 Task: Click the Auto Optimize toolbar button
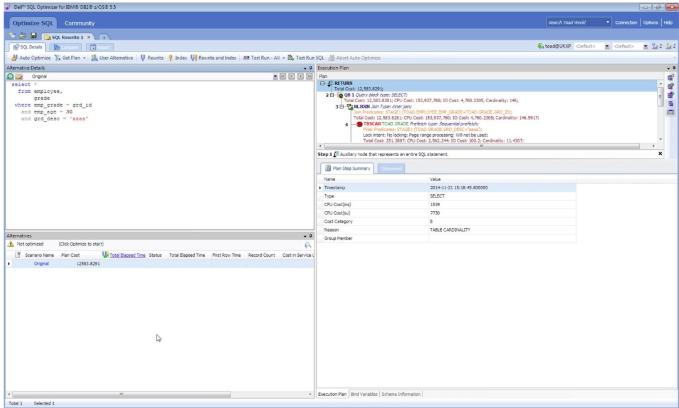tap(31, 58)
